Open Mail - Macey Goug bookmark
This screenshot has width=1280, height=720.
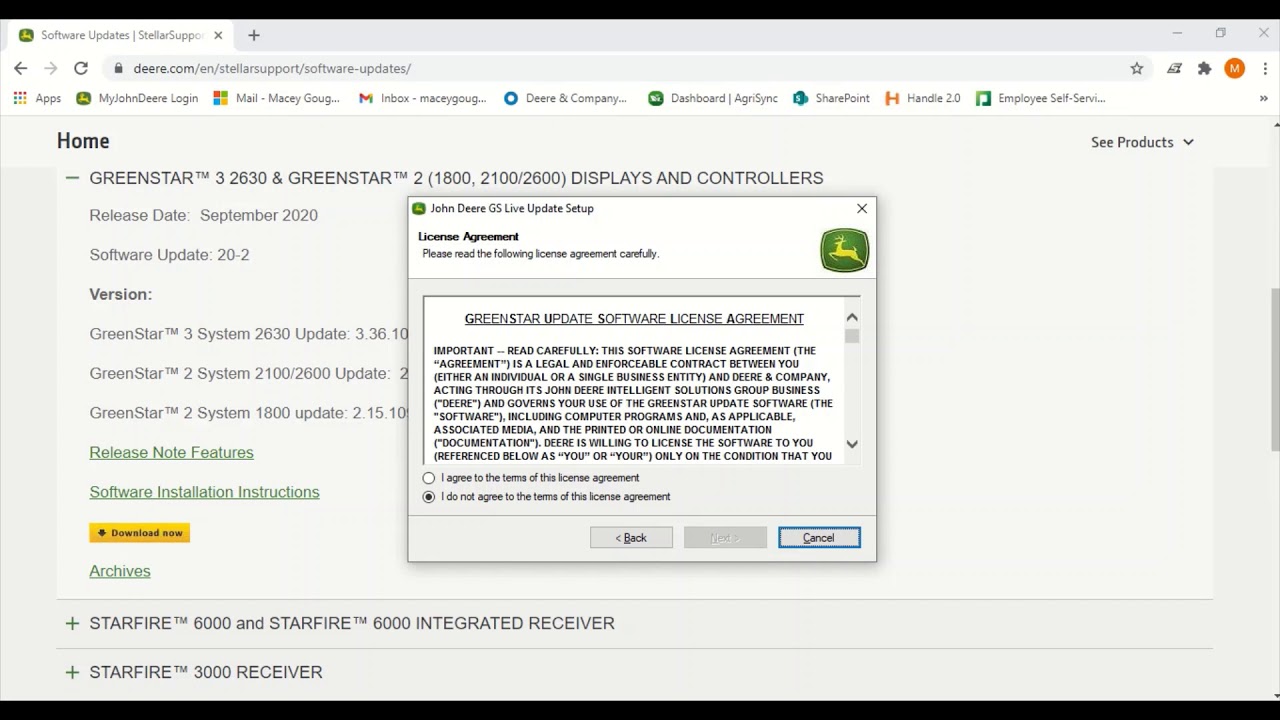click(277, 98)
